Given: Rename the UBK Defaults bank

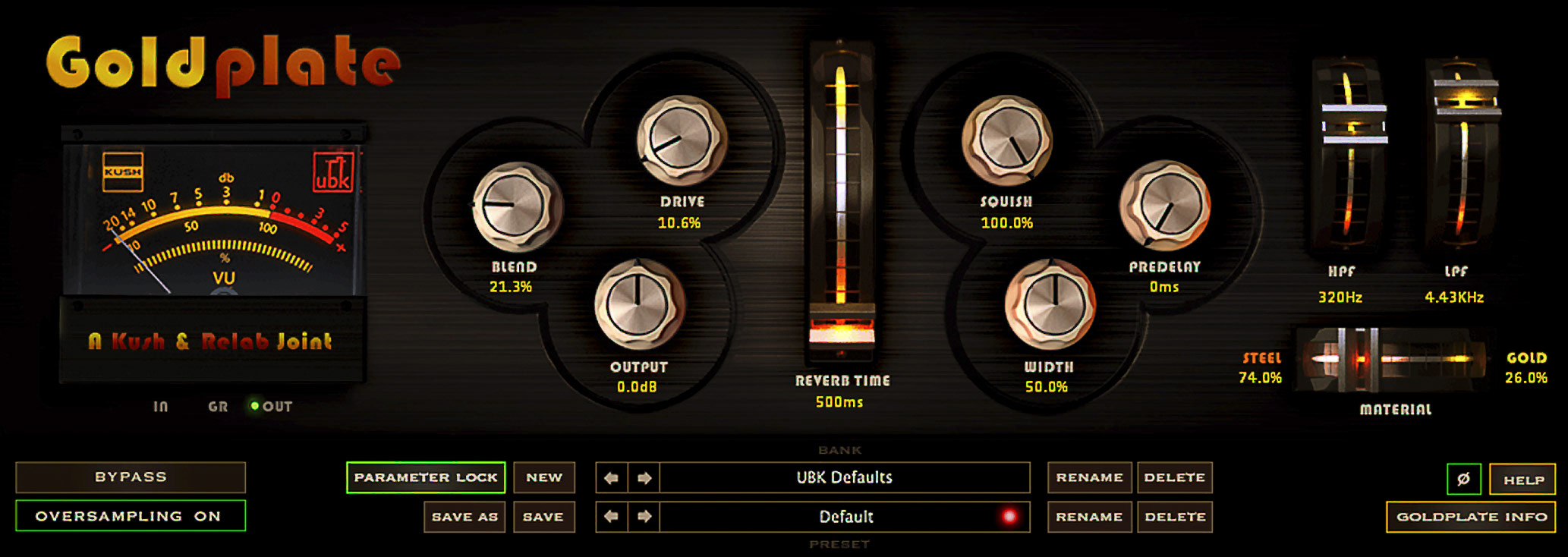Looking at the screenshot, I should [x=1090, y=477].
